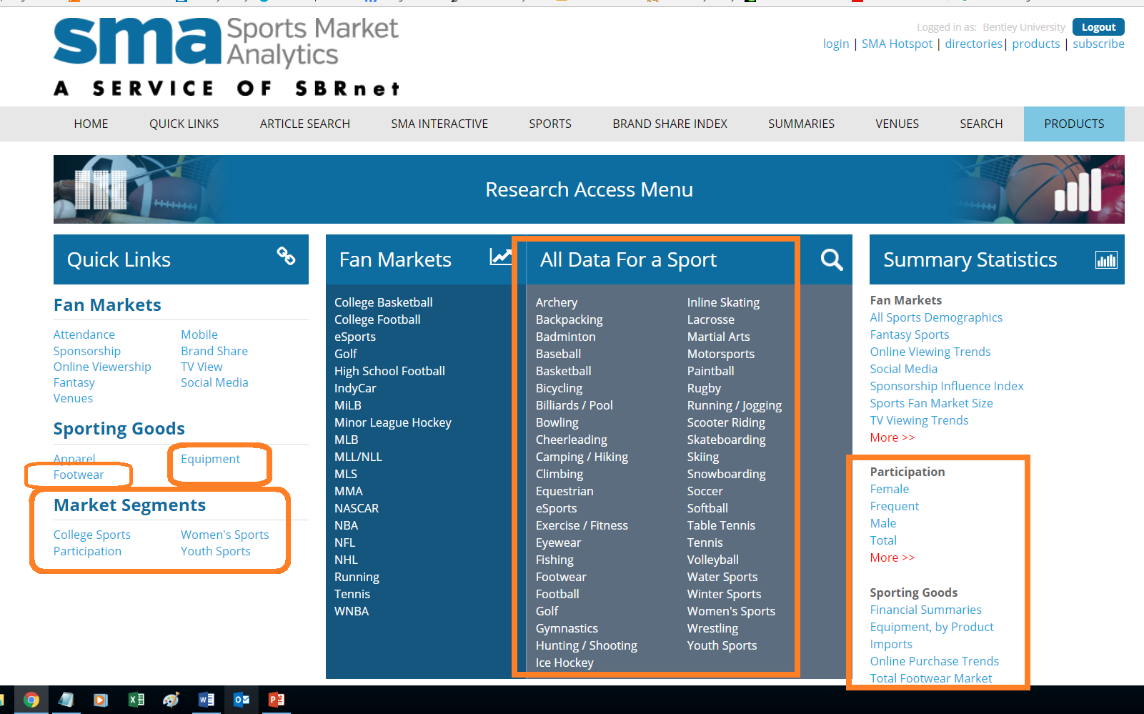Select NASCAR in Fan Markets
The width and height of the screenshot is (1144, 714).
pos(357,508)
